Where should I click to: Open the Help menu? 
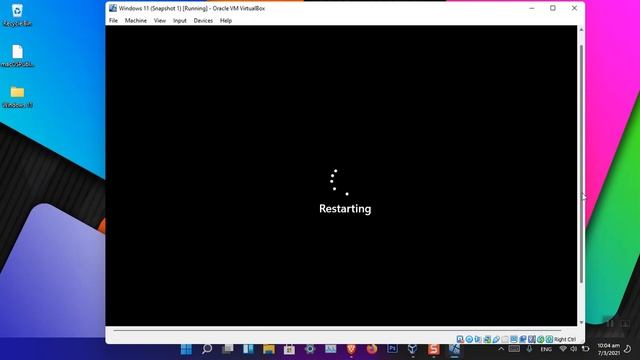[226, 20]
